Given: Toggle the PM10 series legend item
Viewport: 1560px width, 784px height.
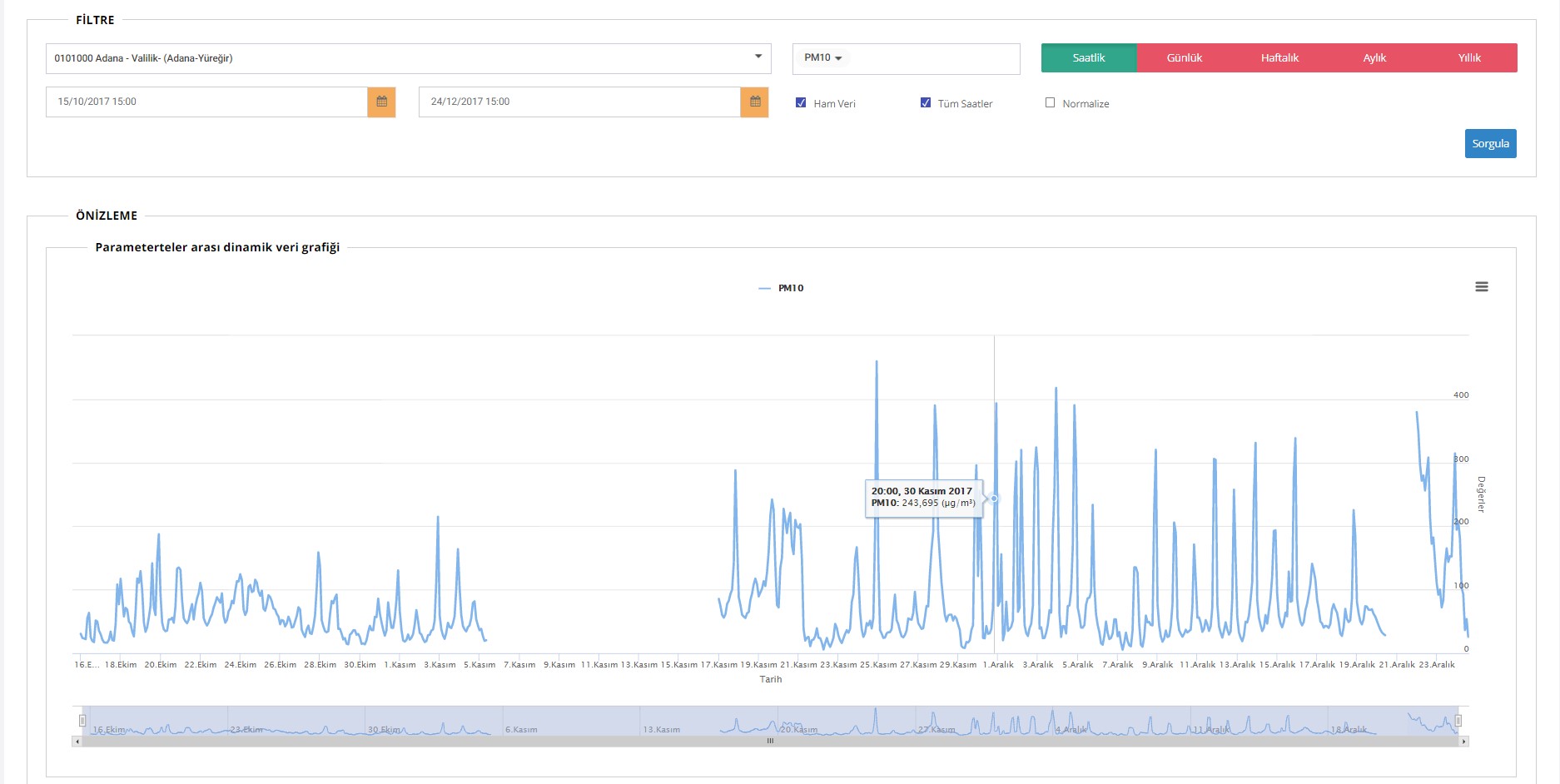Looking at the screenshot, I should [782, 288].
